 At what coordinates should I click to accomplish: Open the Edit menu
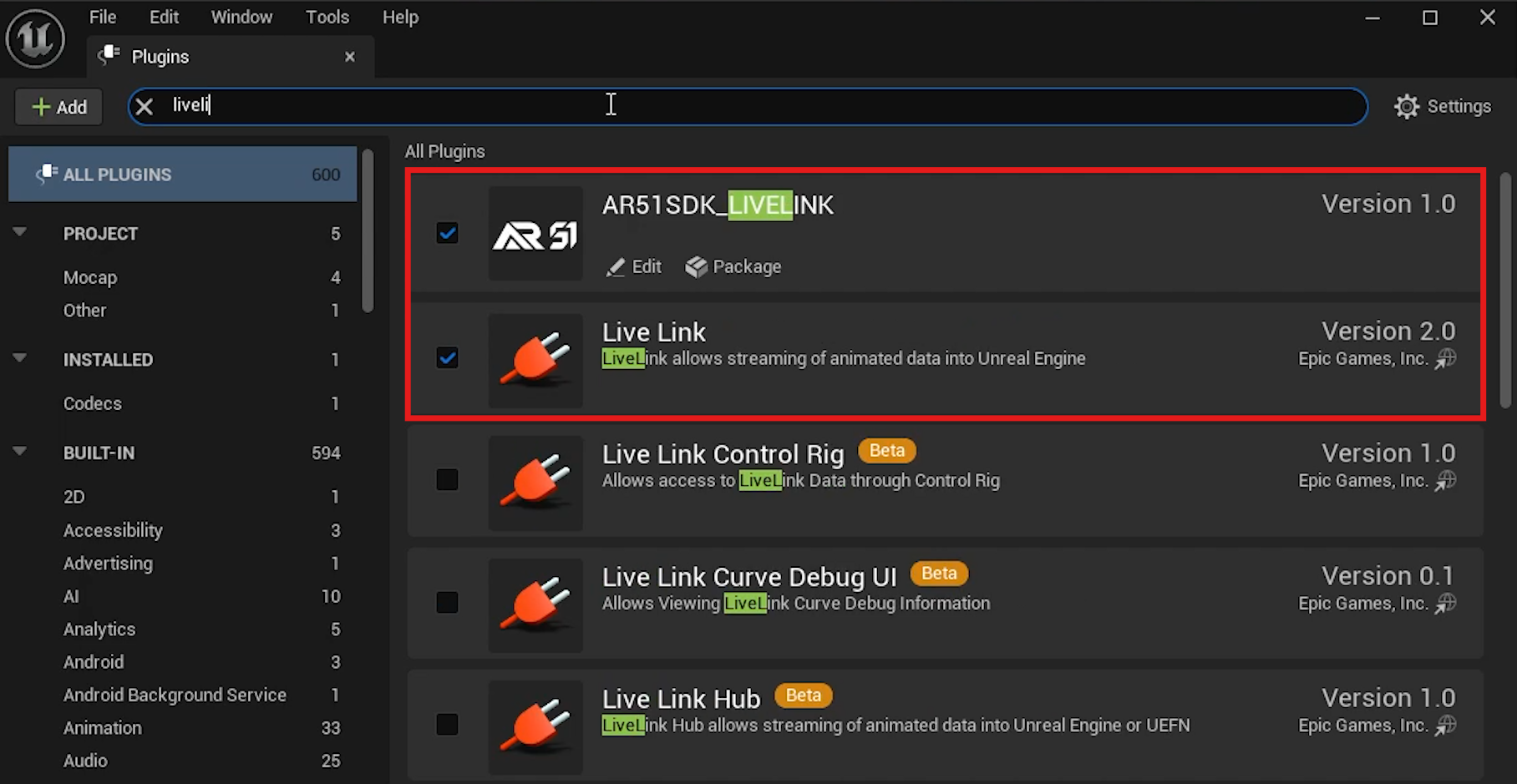coord(164,17)
